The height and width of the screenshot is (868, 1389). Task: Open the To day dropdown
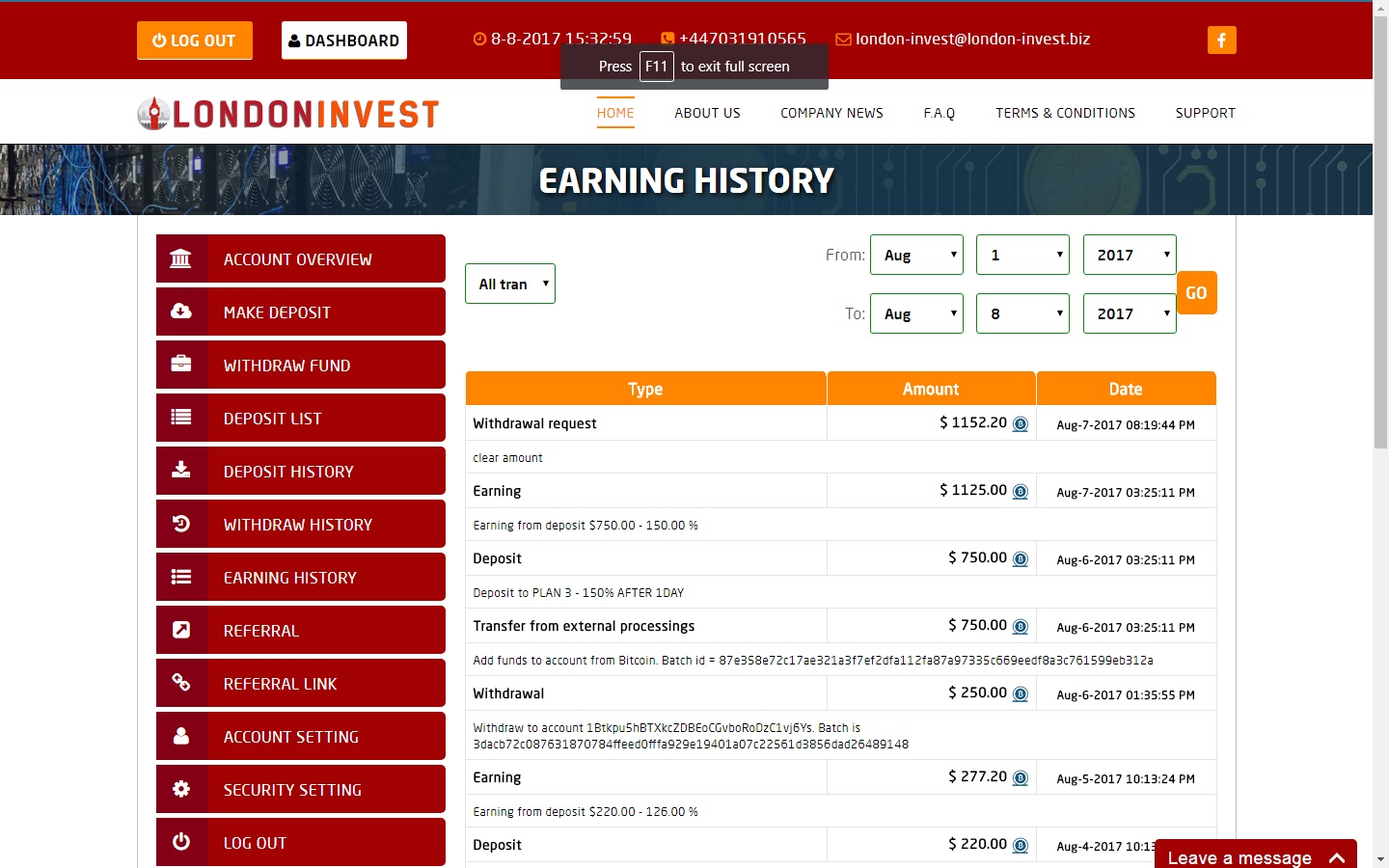[x=1022, y=313]
